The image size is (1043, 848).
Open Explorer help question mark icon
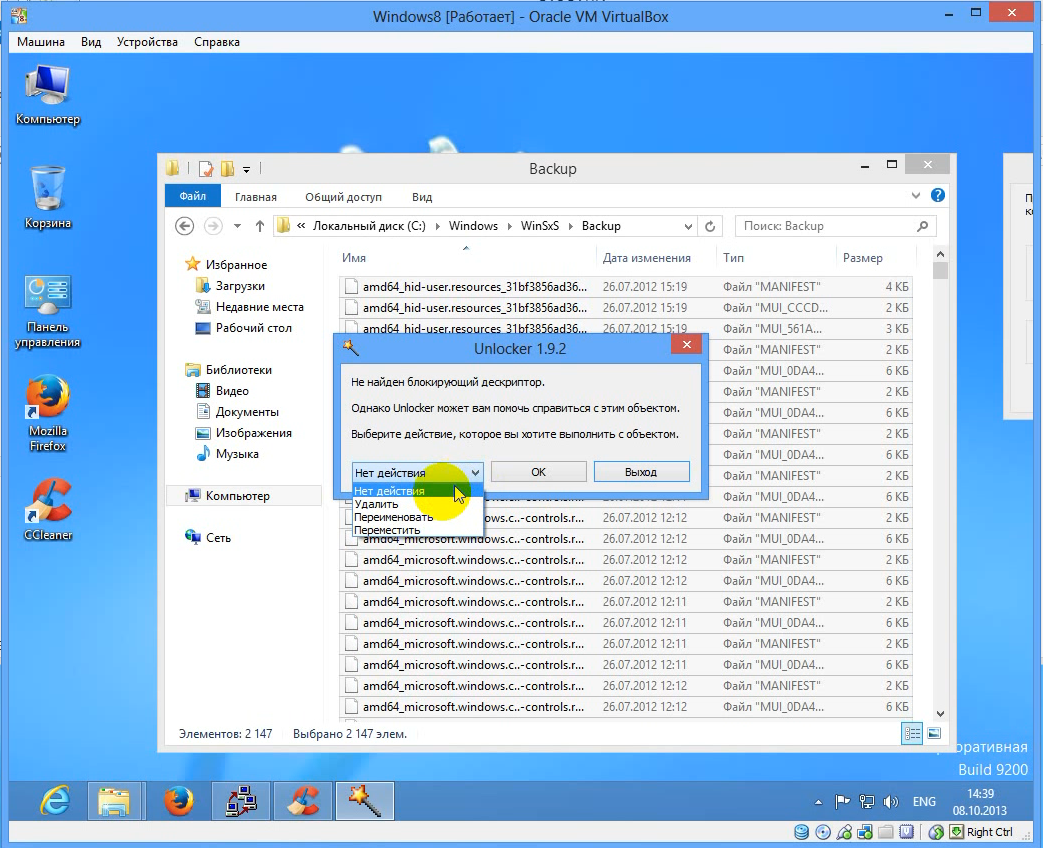click(938, 195)
